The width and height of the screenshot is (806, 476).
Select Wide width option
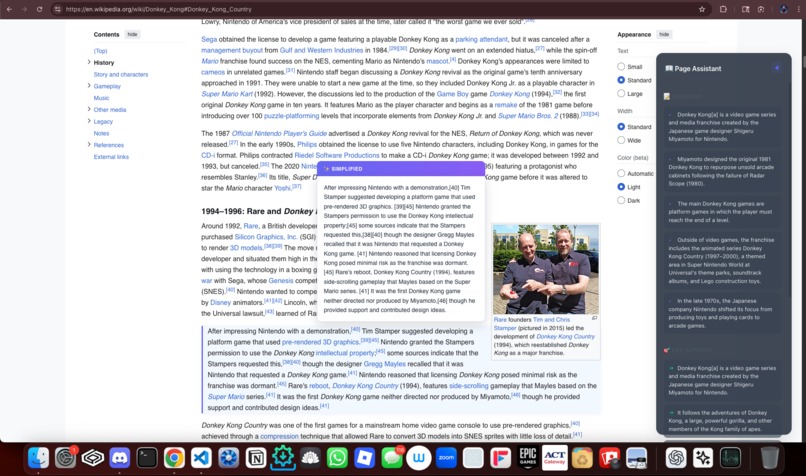pos(621,140)
